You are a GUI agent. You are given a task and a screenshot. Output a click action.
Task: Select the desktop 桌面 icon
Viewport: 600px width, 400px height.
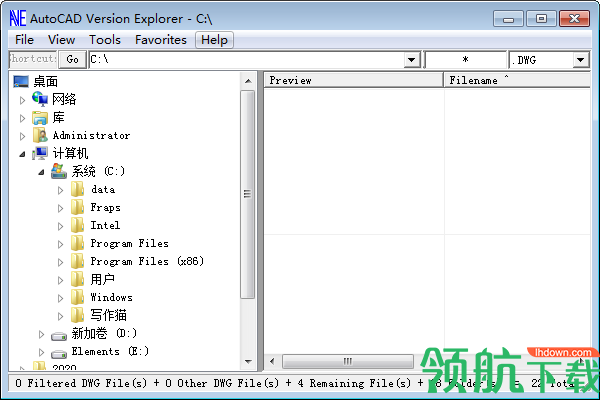point(21,81)
